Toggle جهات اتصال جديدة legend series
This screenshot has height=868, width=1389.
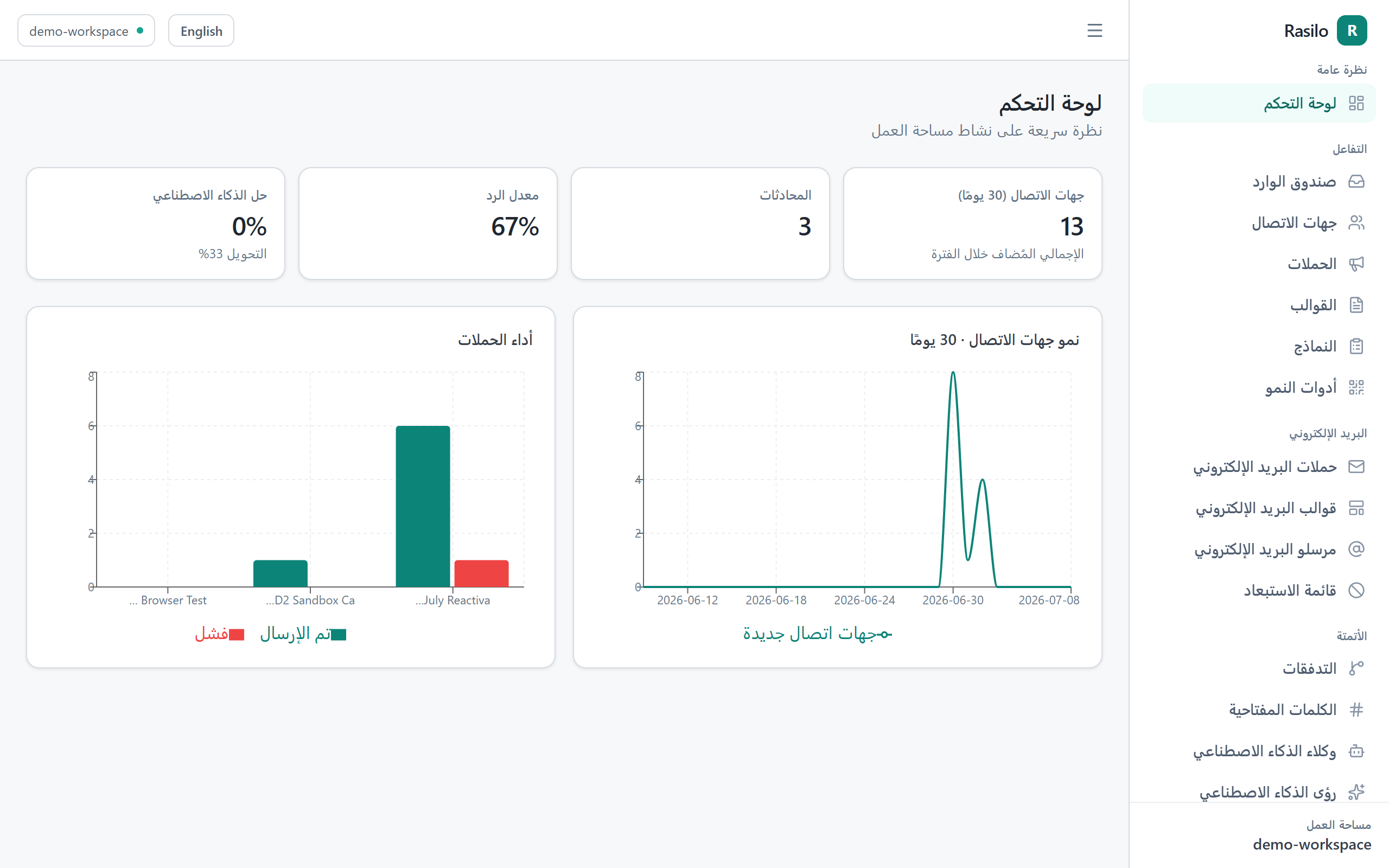coord(817,634)
